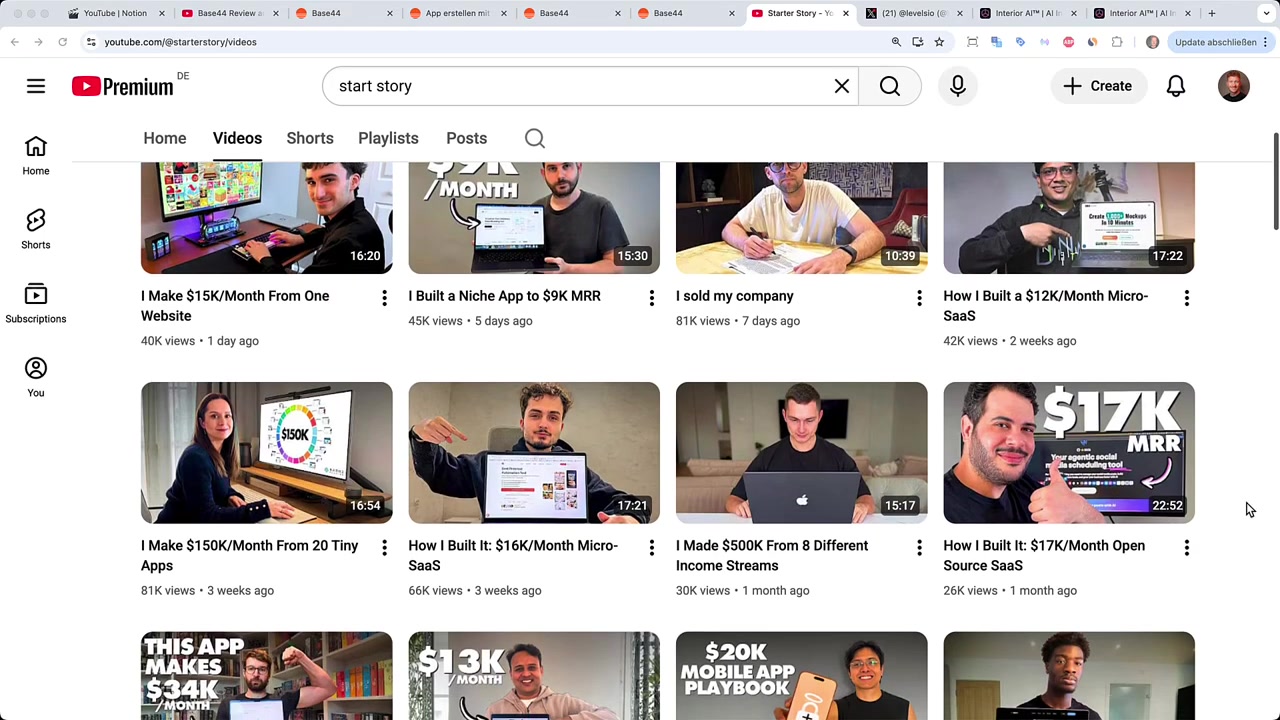Open the notifications bell

pos(1176,86)
